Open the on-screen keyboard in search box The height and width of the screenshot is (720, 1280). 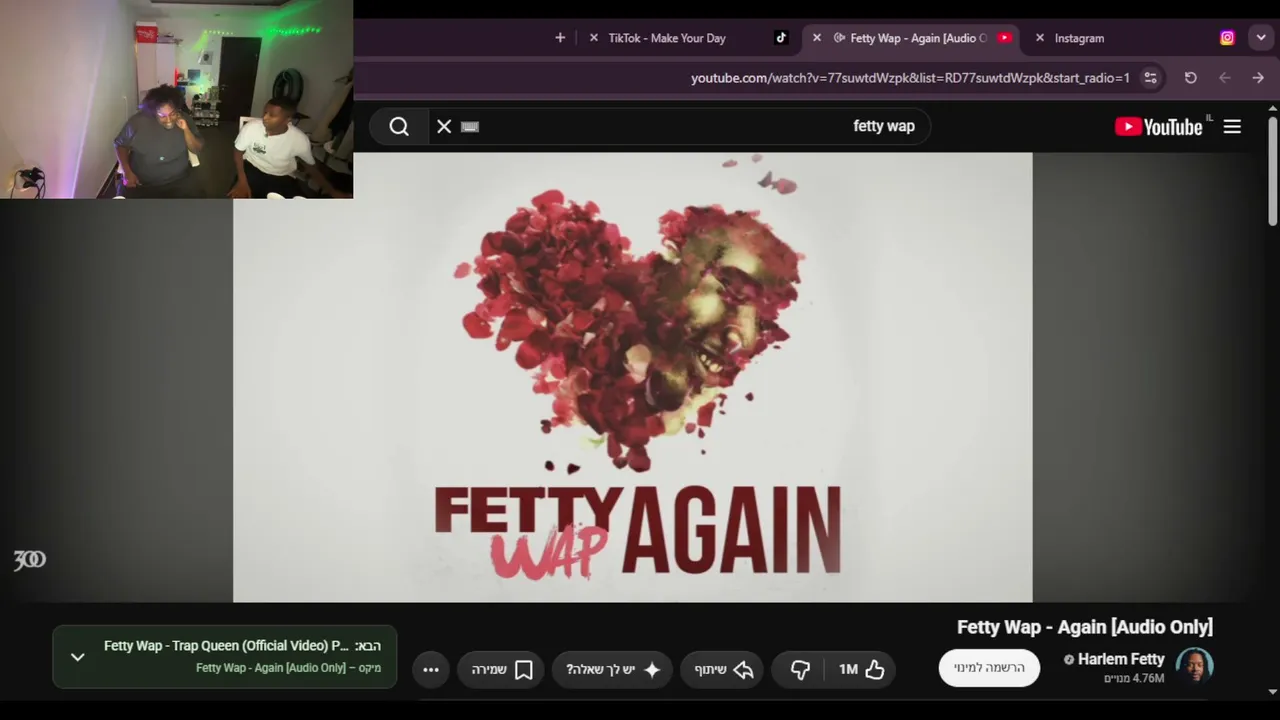470,126
